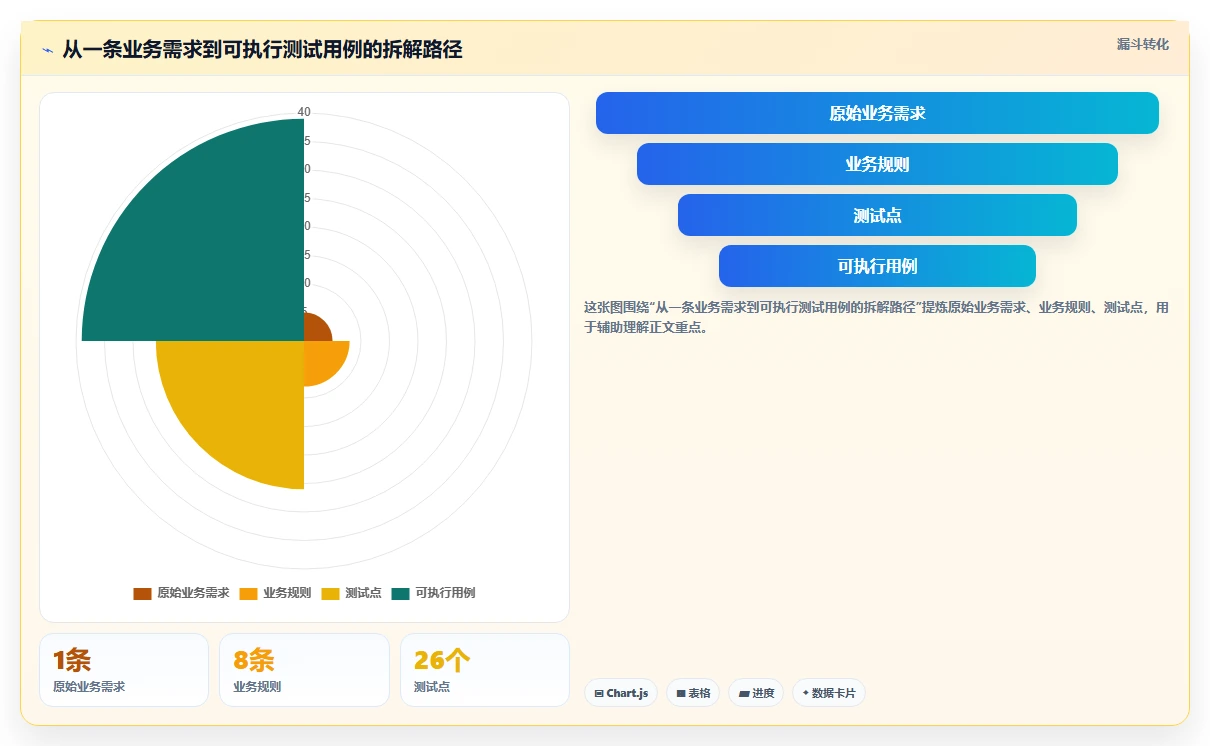Viewport: 1210px width, 746px height.
Task: Select the 测试点 funnel stage bar
Action: point(877,215)
